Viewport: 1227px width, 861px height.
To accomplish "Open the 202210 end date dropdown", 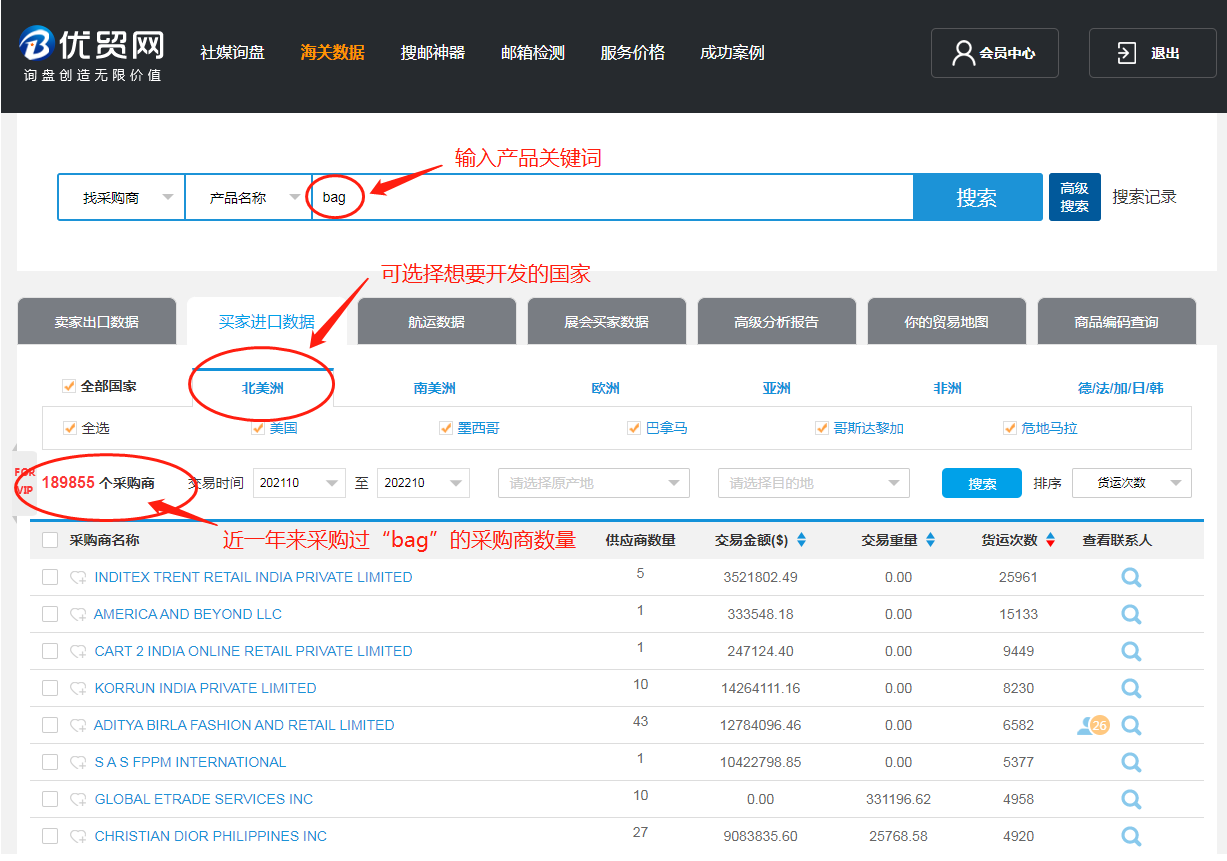I will 423,483.
